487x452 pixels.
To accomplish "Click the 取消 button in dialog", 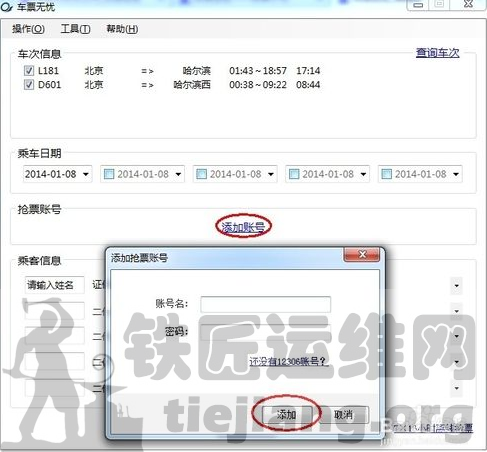I will [344, 415].
